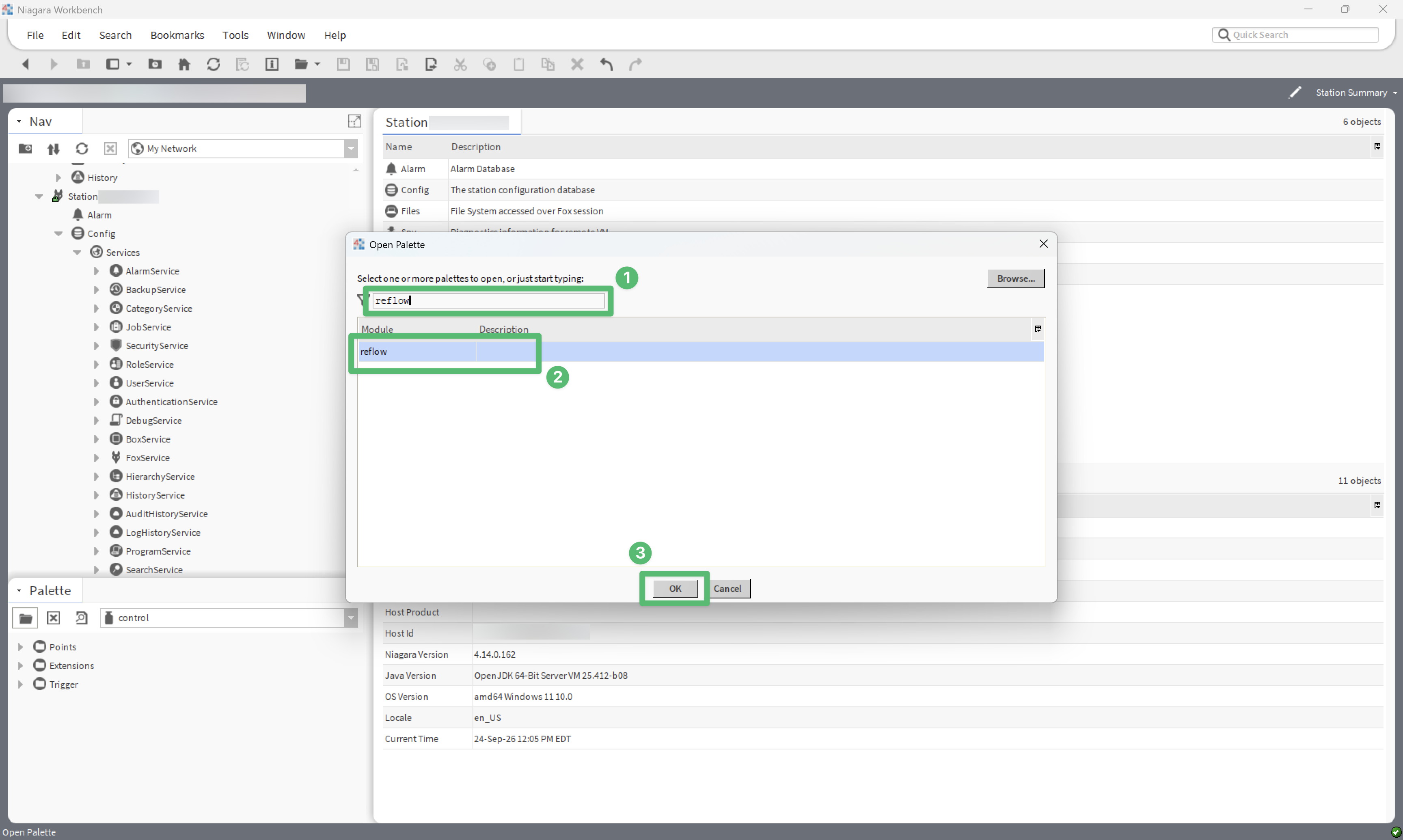Select UserService in the Nav tree
The height and width of the screenshot is (840, 1403).
pos(149,383)
